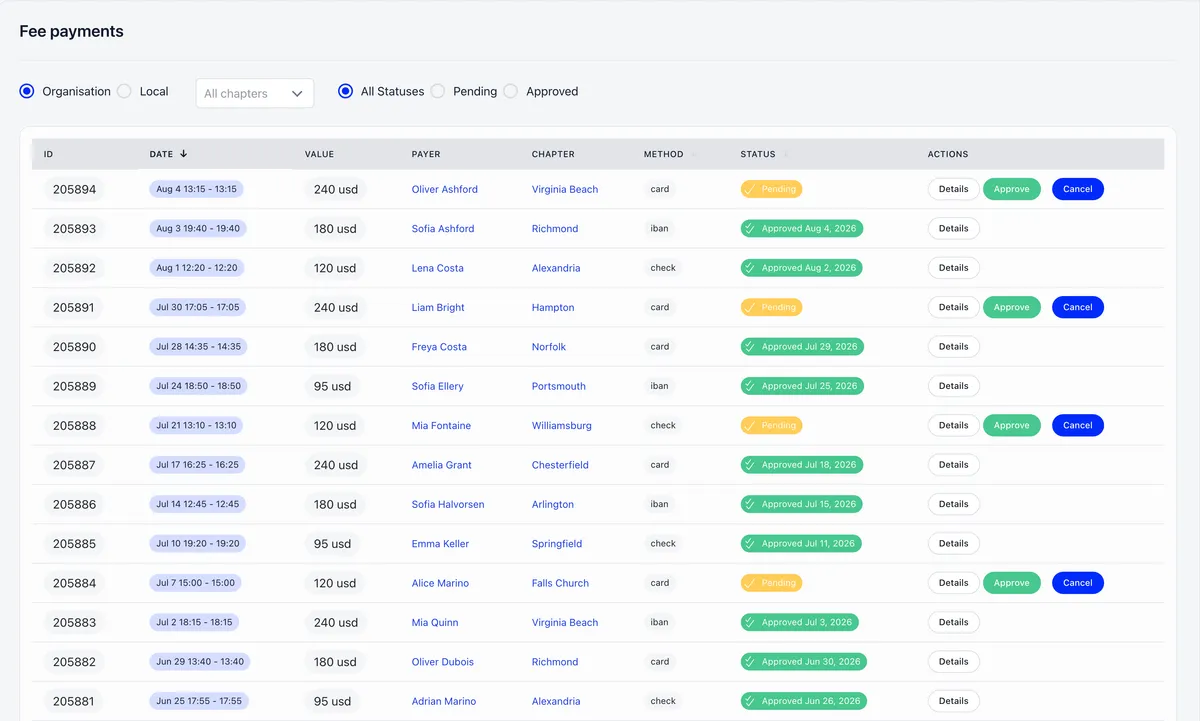Cancel payment 205891

1078,307
